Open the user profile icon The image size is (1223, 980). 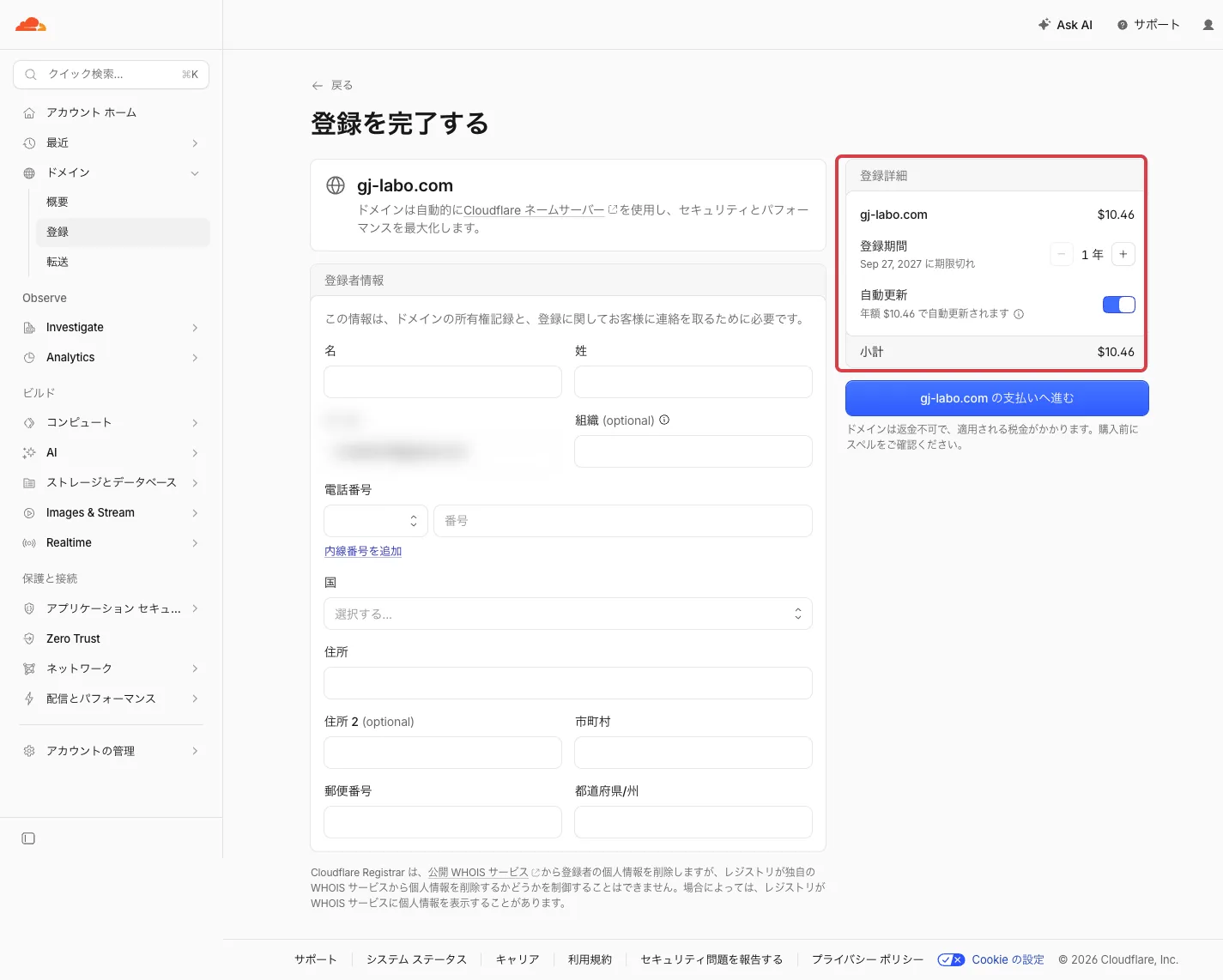click(1208, 25)
